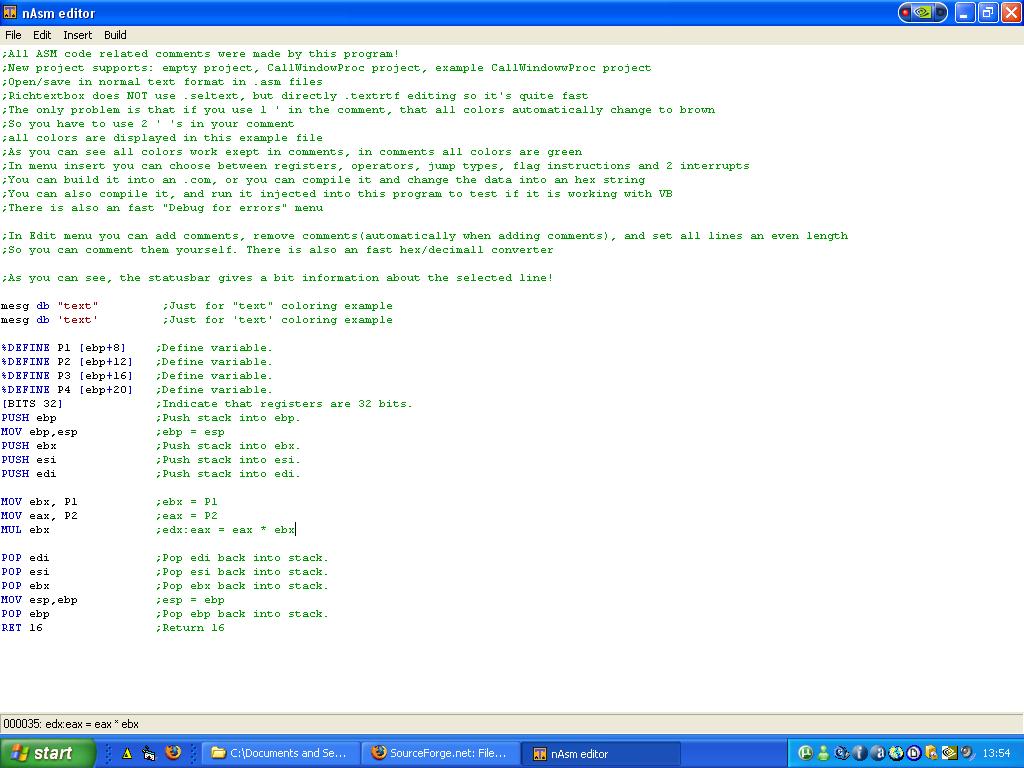Switch to the SourceForge.net Firefox taskbar button
Image resolution: width=1024 pixels, height=768 pixels.
[440, 753]
